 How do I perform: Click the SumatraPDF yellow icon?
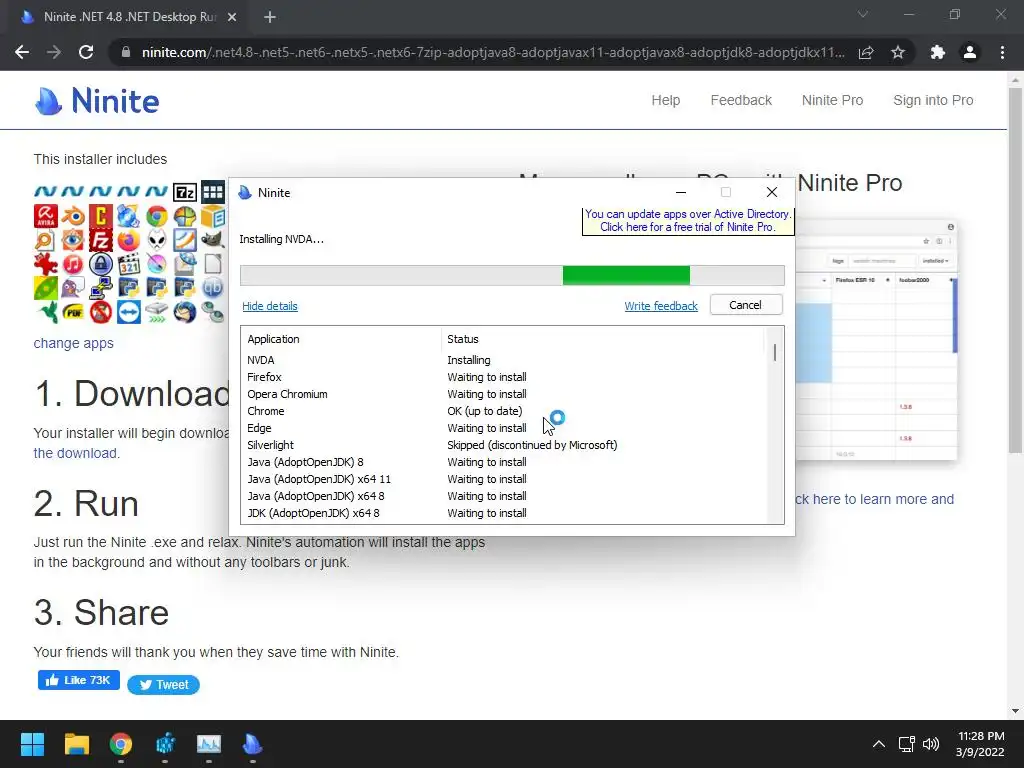pos(73,312)
